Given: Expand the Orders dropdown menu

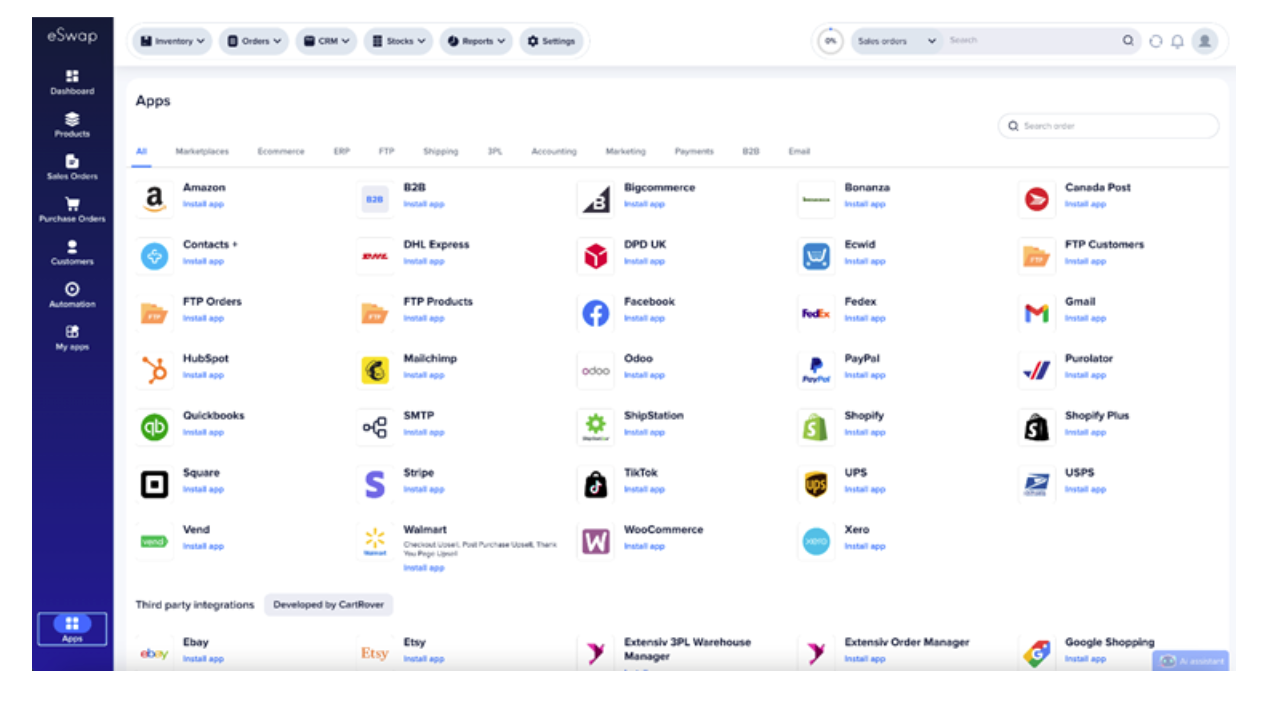Looking at the screenshot, I should tap(254, 41).
